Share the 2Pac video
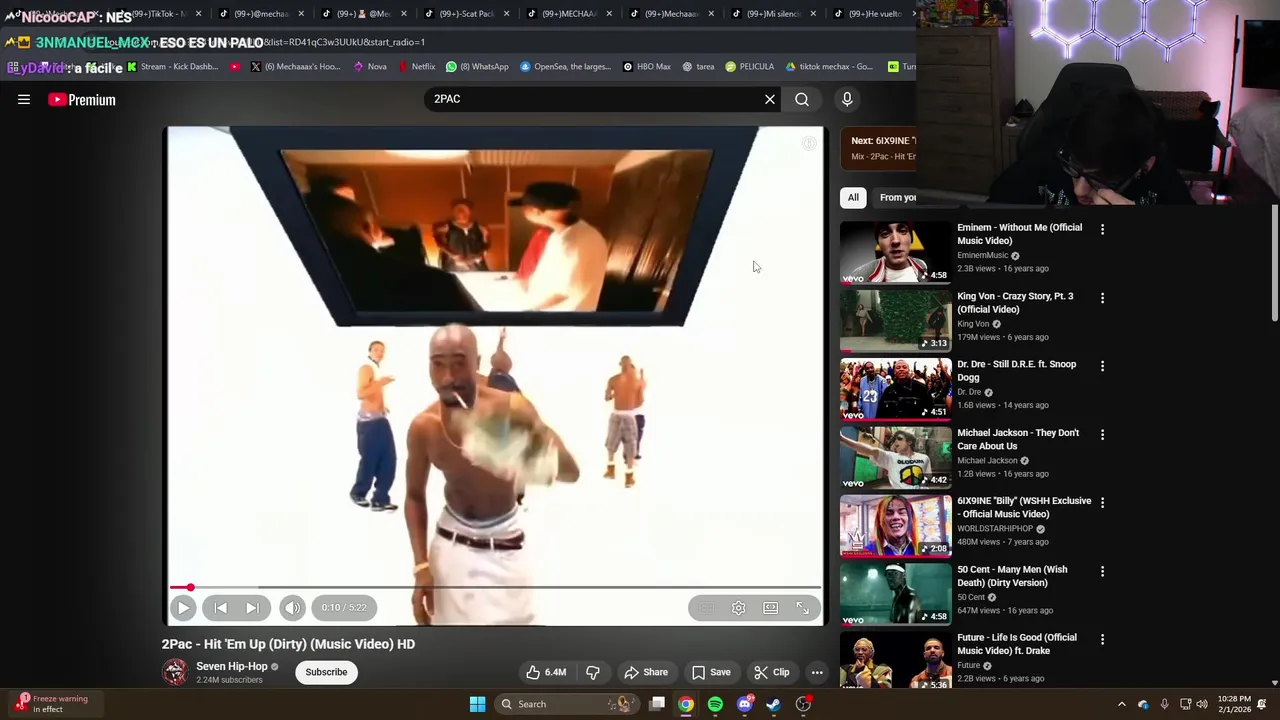This screenshot has width=1280, height=720. [x=645, y=672]
